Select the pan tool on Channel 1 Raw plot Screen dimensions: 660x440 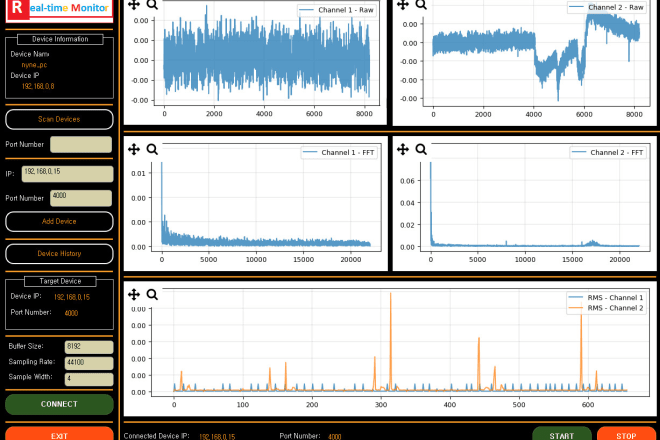133,5
